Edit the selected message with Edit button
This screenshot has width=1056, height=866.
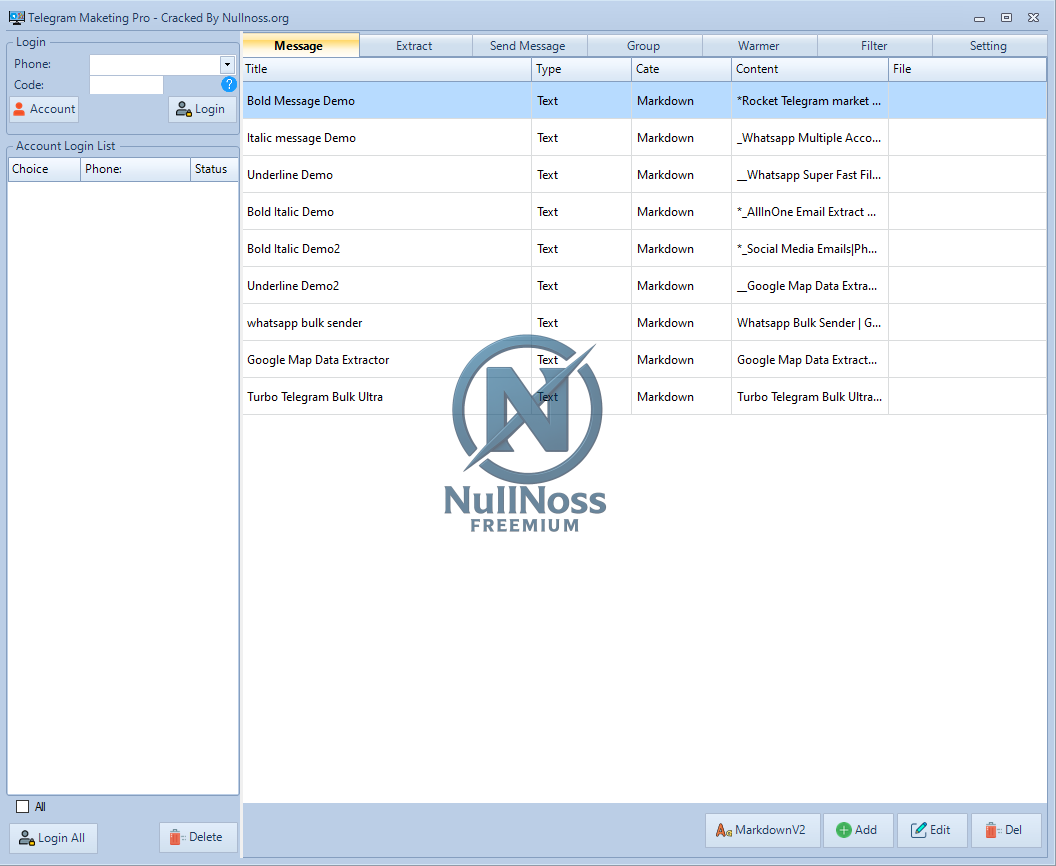pyautogui.click(x=931, y=830)
